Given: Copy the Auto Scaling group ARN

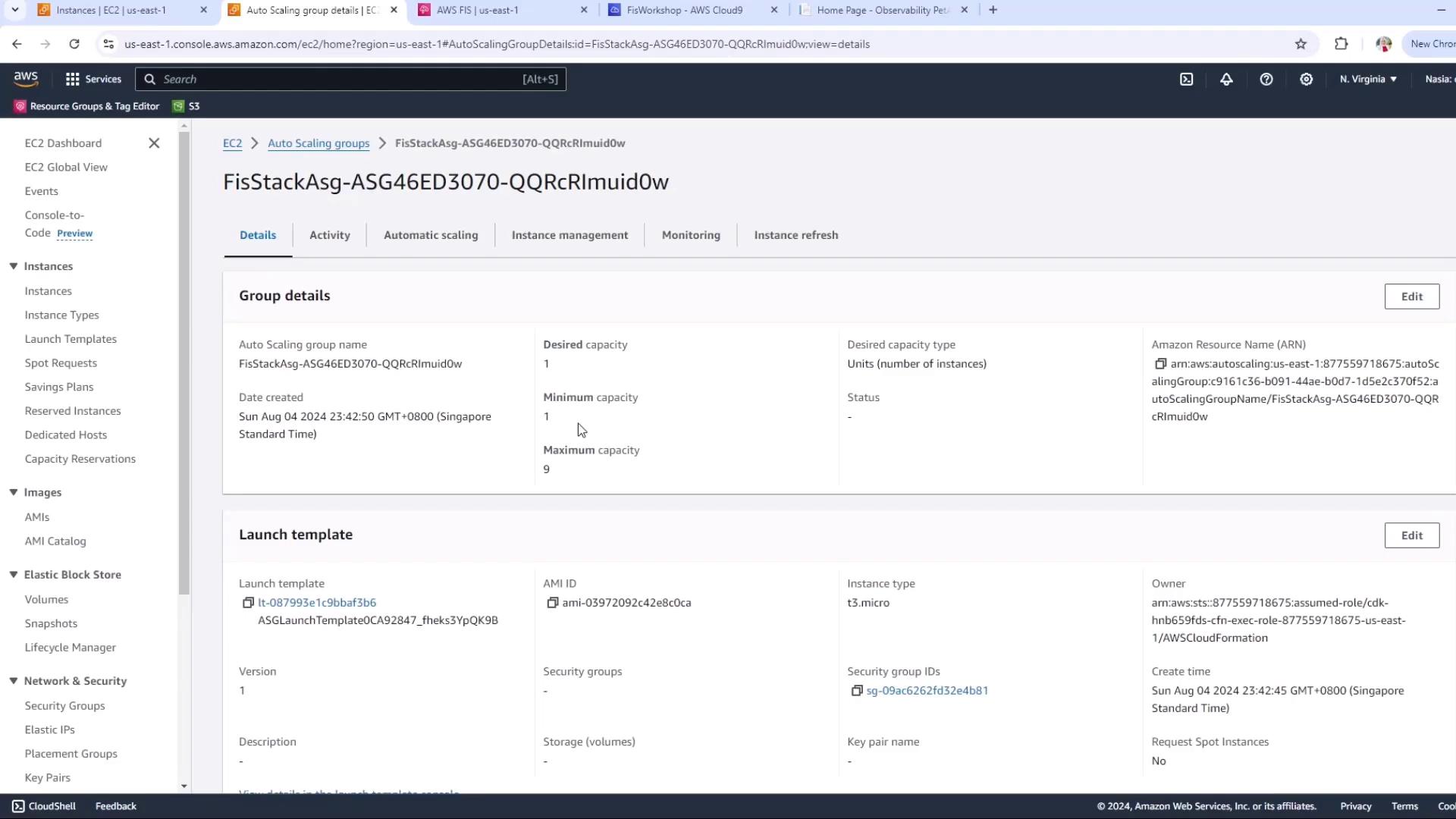Looking at the screenshot, I should 1159,364.
